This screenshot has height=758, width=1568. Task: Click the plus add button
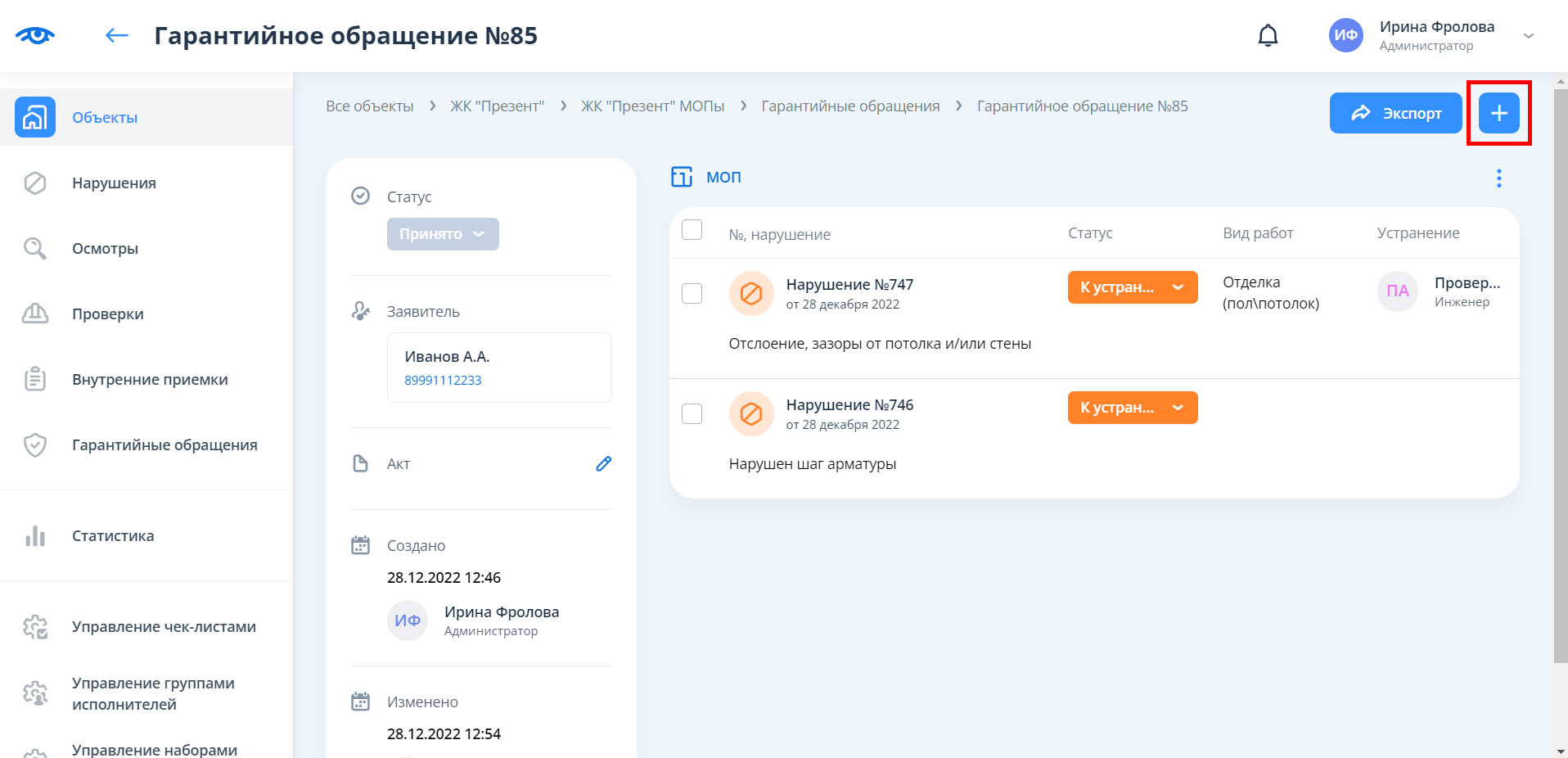(1498, 113)
